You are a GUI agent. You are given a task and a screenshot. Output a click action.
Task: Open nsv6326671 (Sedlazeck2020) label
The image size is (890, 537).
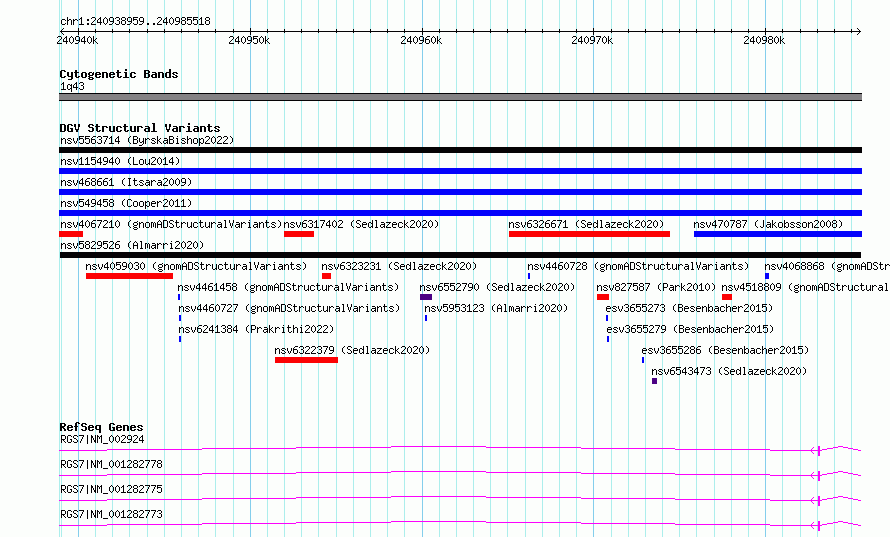586,224
